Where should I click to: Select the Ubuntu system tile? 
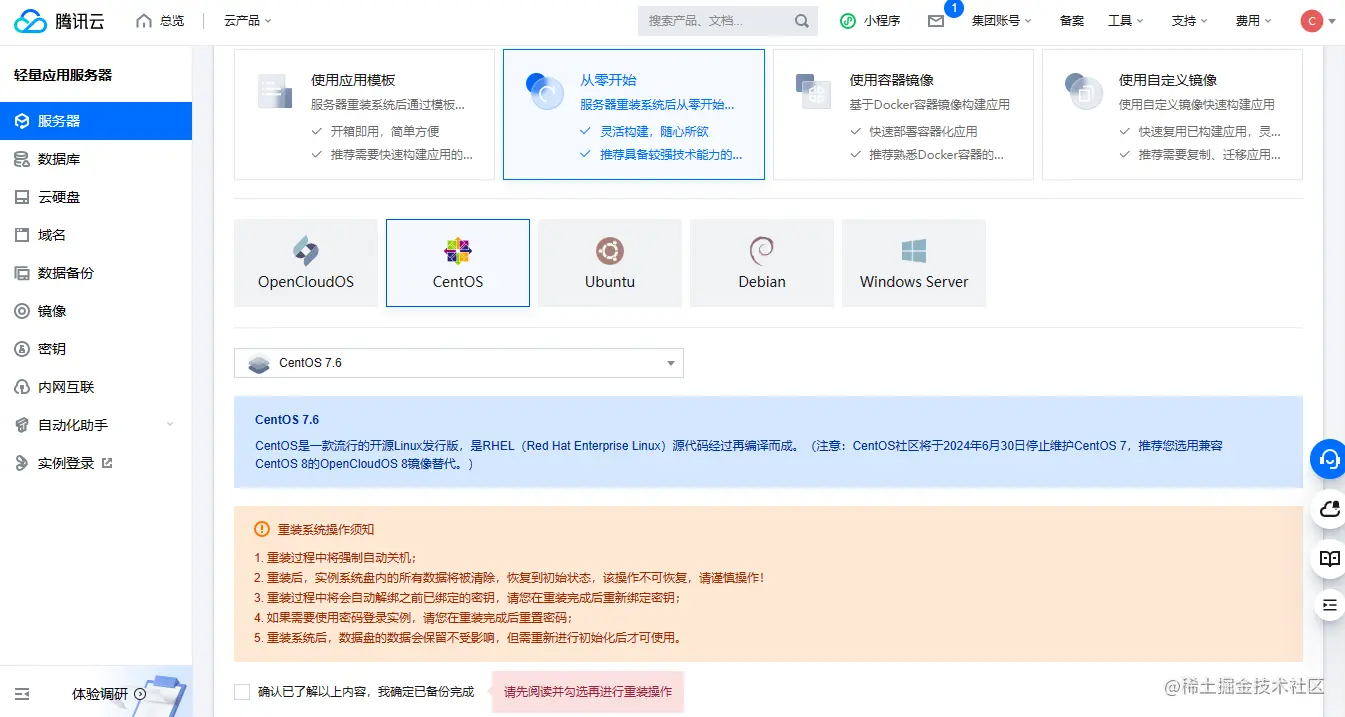point(610,263)
